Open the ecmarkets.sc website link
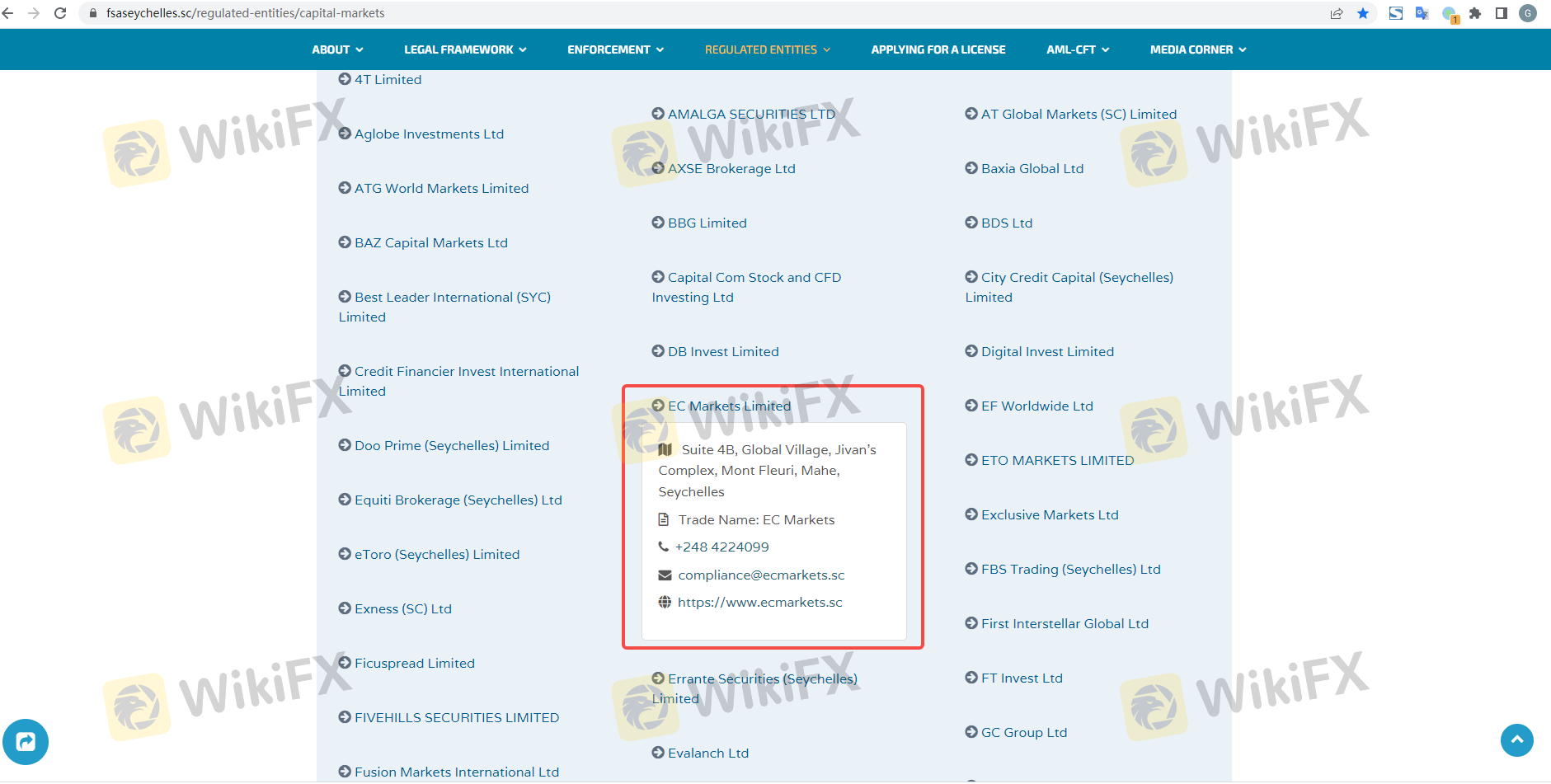 pyautogui.click(x=759, y=603)
